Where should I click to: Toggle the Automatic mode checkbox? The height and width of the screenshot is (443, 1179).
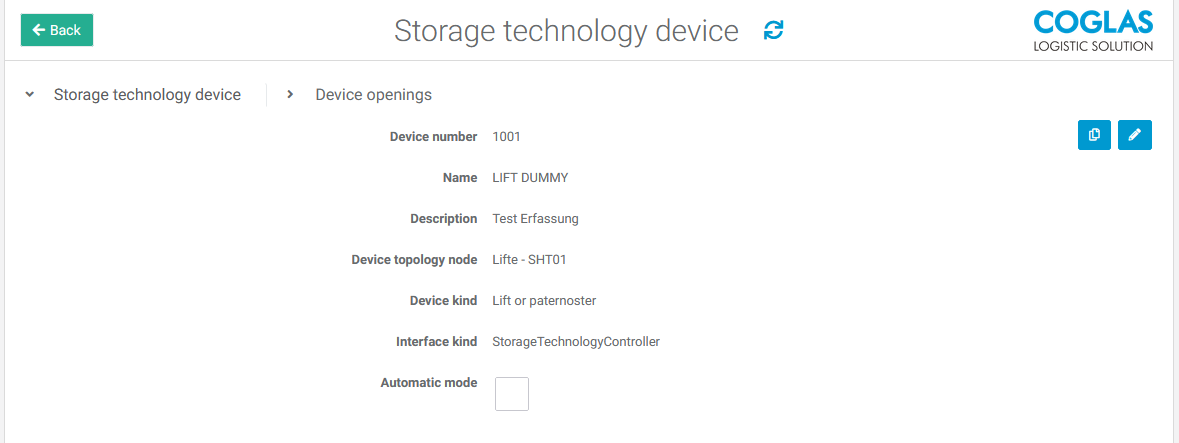pos(512,394)
